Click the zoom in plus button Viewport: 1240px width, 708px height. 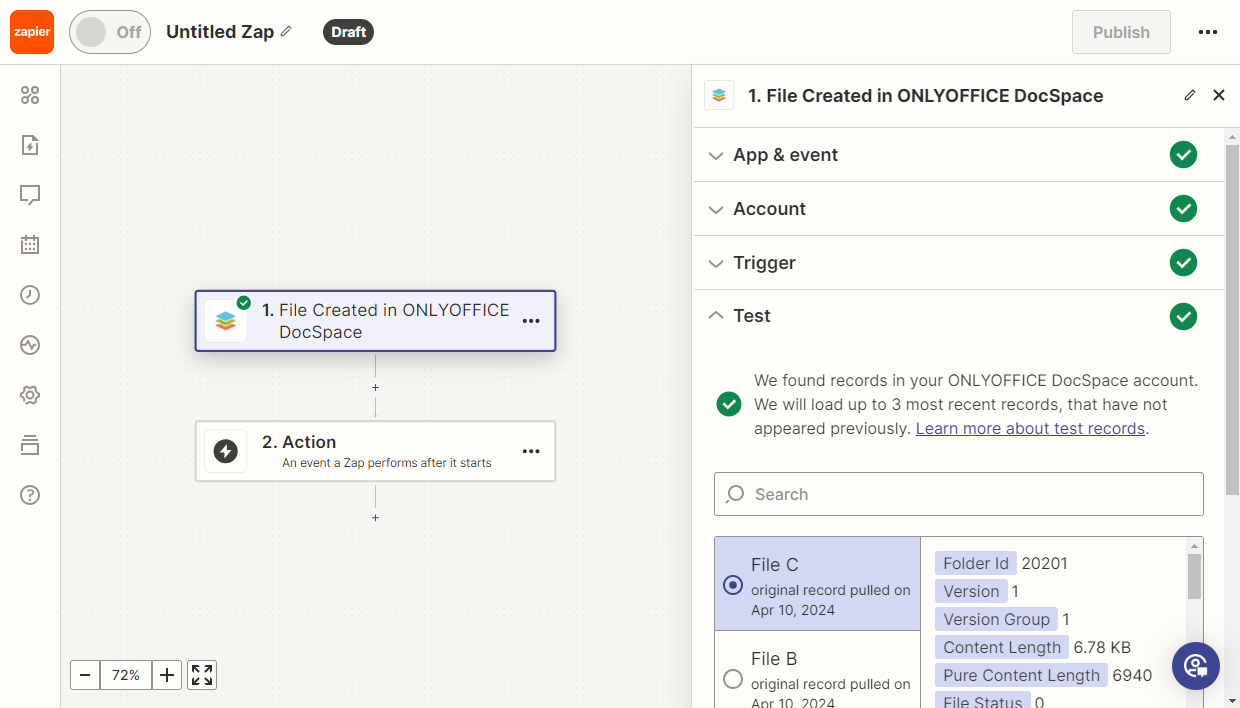[167, 675]
